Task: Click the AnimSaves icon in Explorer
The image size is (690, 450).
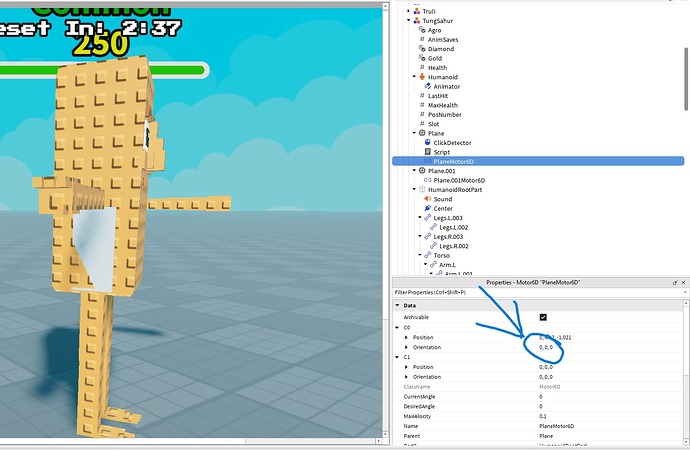Action: coord(422,39)
